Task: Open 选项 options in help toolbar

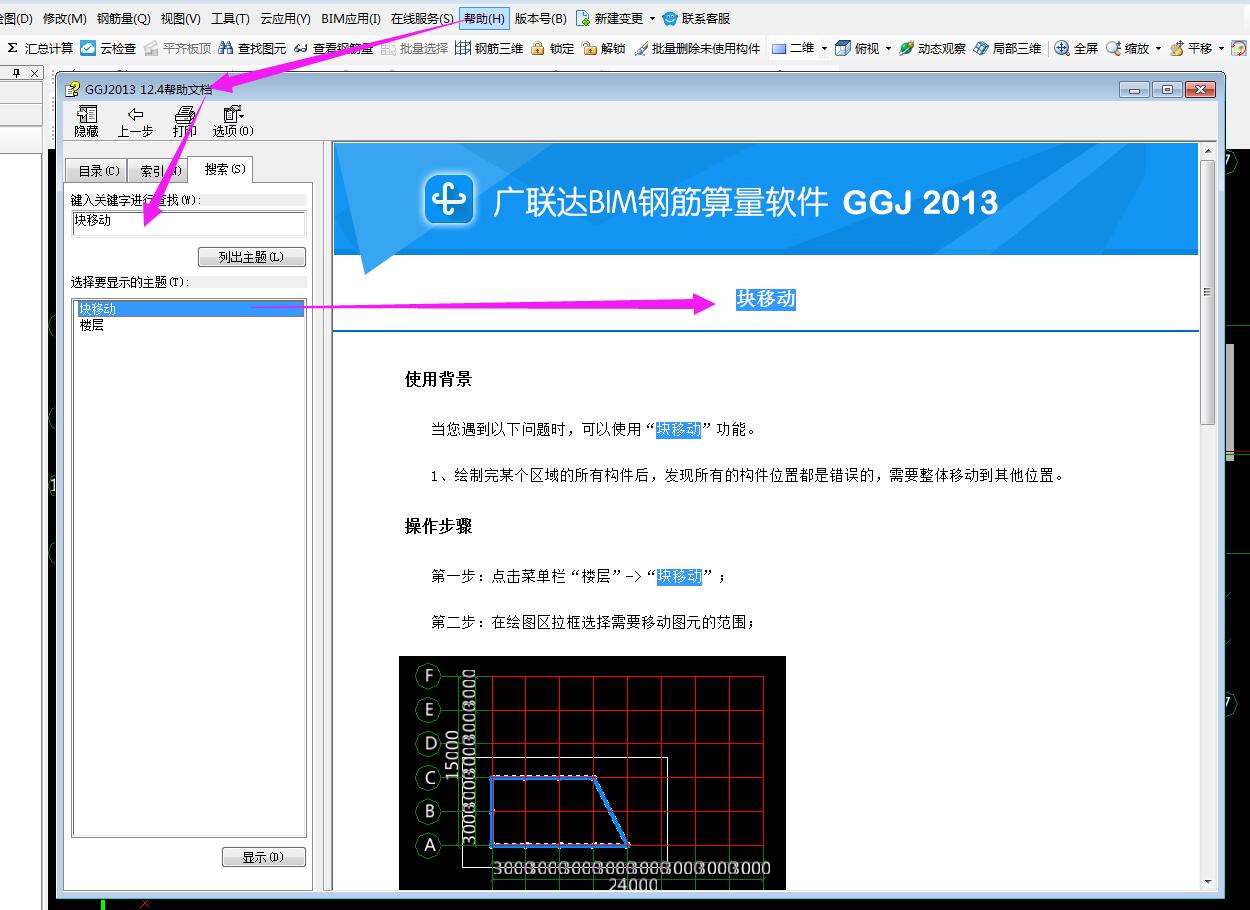Action: coord(232,122)
